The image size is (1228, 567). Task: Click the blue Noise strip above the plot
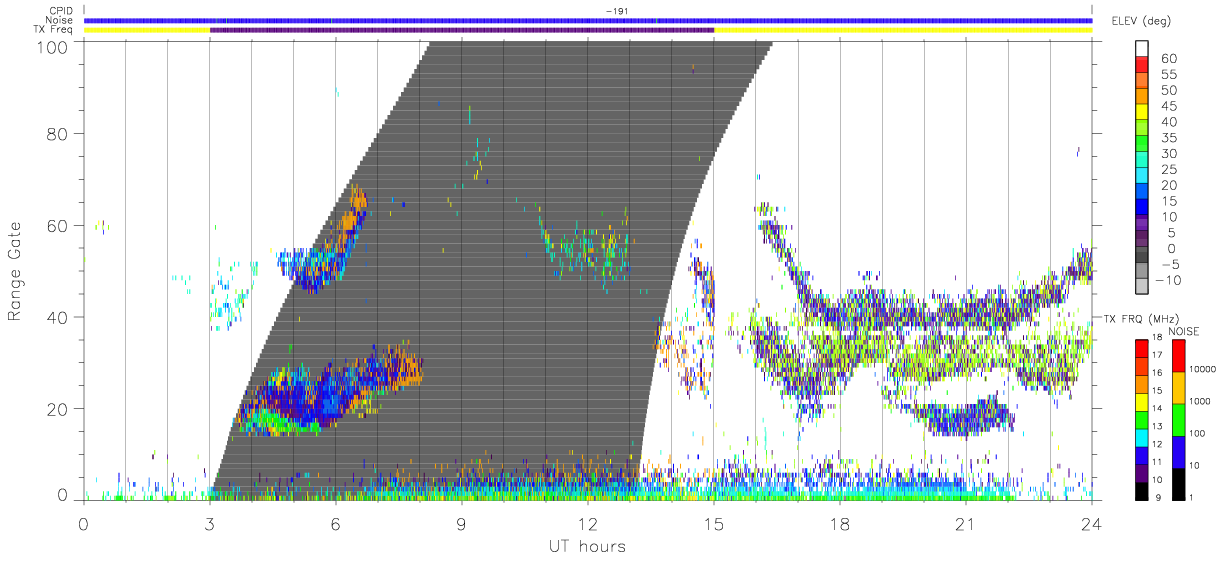(x=587, y=20)
